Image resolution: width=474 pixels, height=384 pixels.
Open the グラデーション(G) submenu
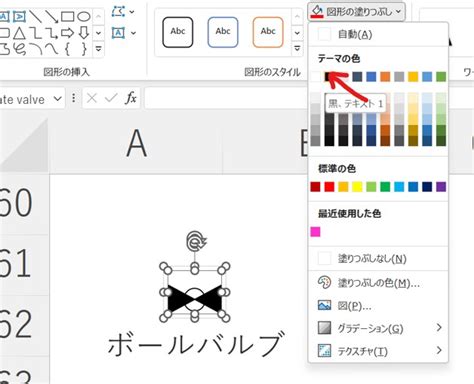coord(378,328)
